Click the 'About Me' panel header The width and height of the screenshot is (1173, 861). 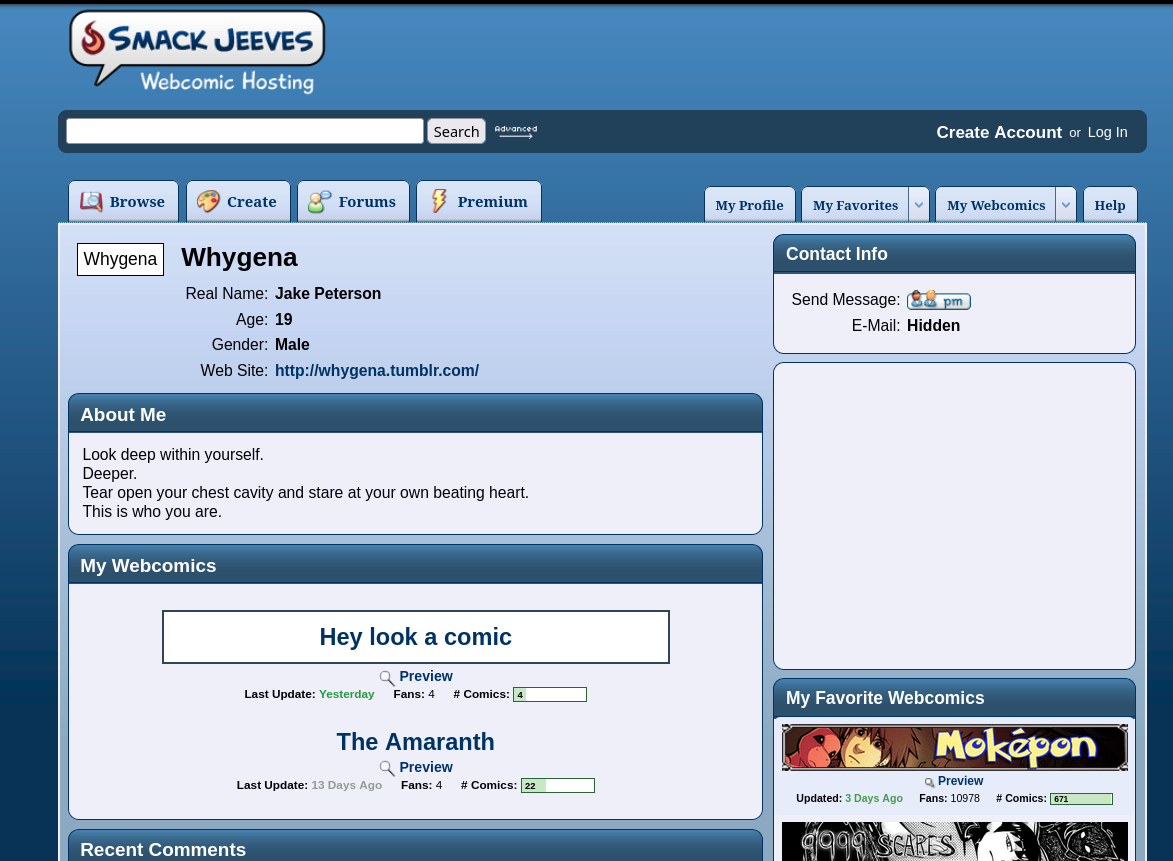(415, 414)
